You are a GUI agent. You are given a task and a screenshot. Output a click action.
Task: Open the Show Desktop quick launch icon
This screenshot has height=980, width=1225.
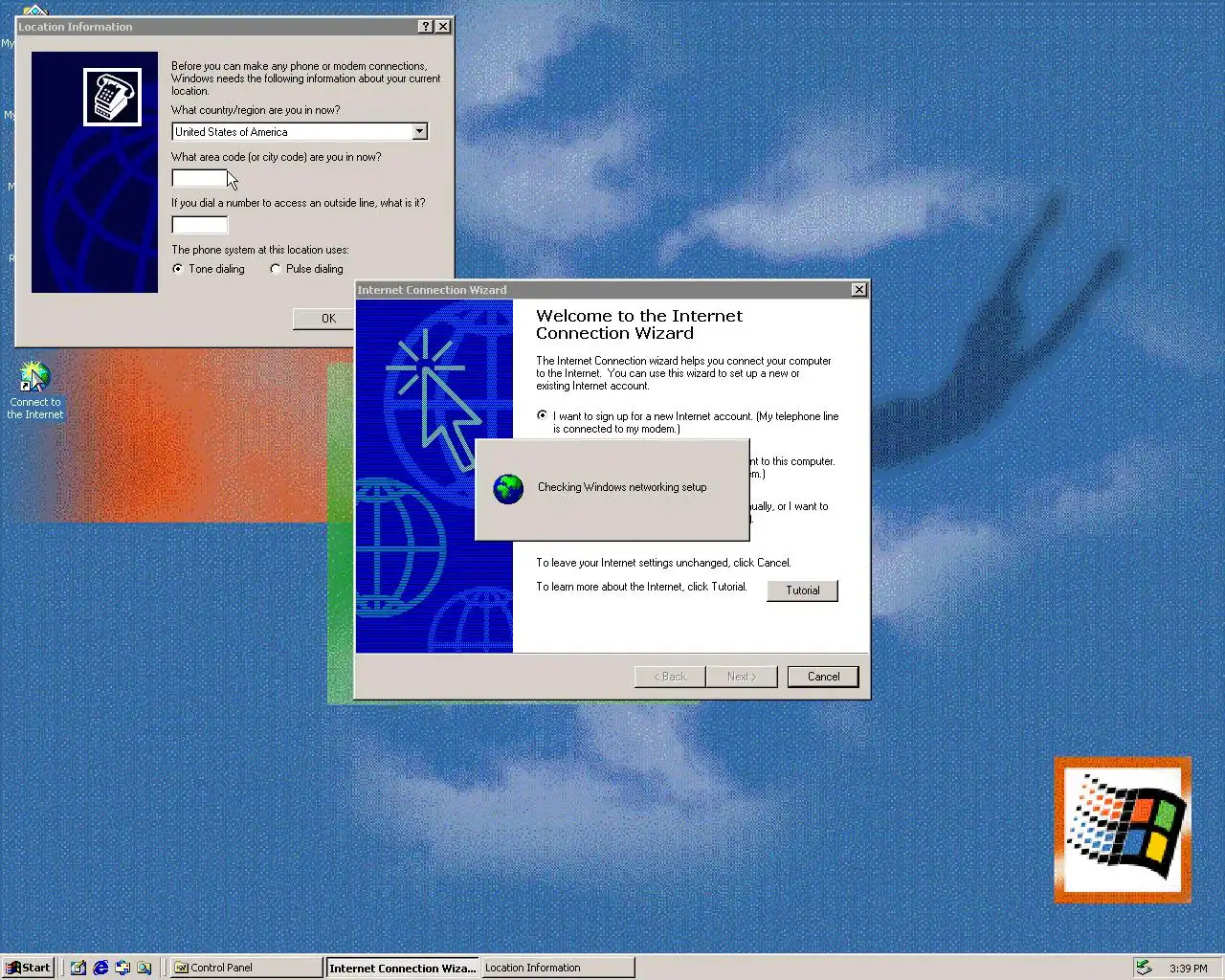click(x=78, y=968)
